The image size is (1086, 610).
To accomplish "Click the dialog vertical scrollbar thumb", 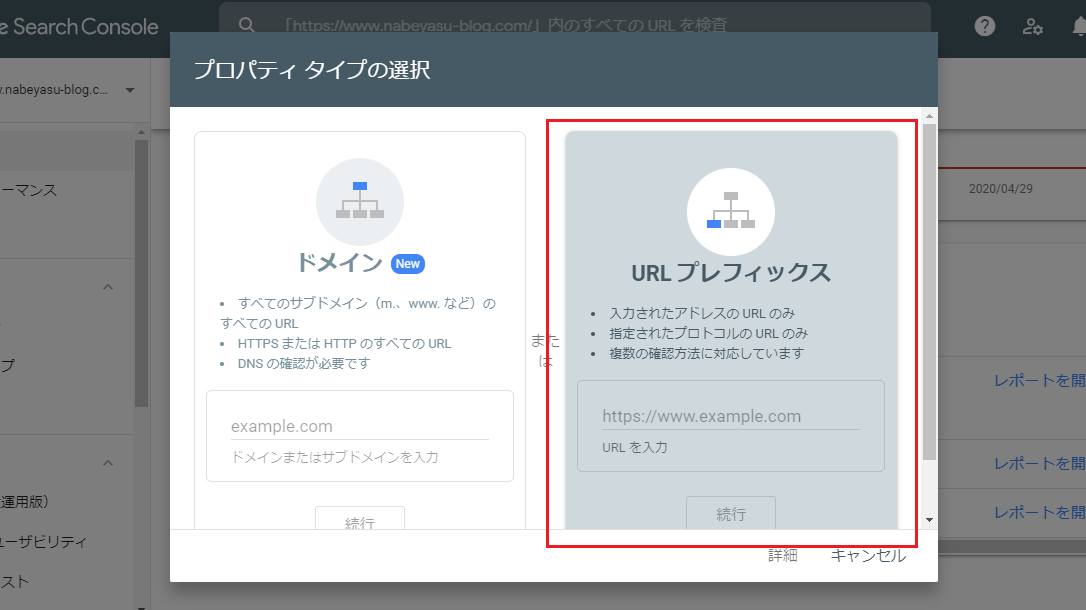I will tap(929, 291).
